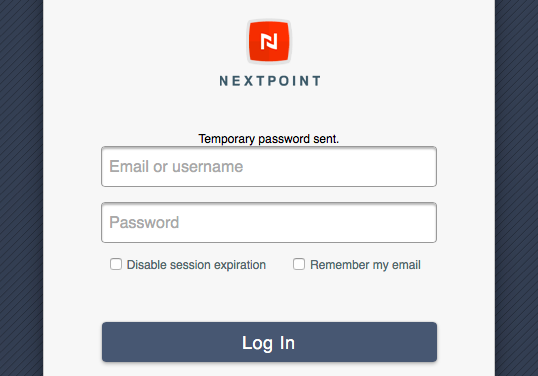Click placeholder text "Email or username"
Image resolution: width=538 pixels, height=376 pixels.
tap(176, 167)
